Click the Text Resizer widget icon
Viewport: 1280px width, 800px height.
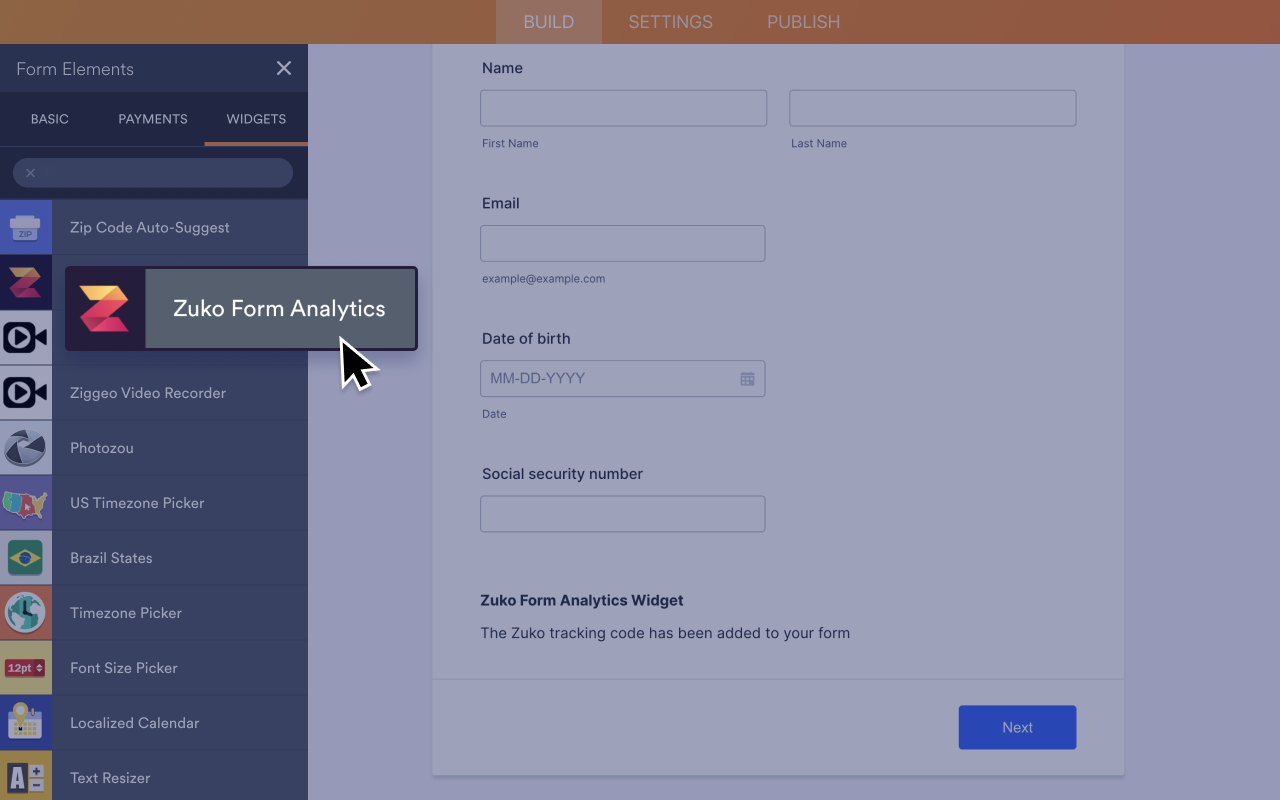point(25,777)
